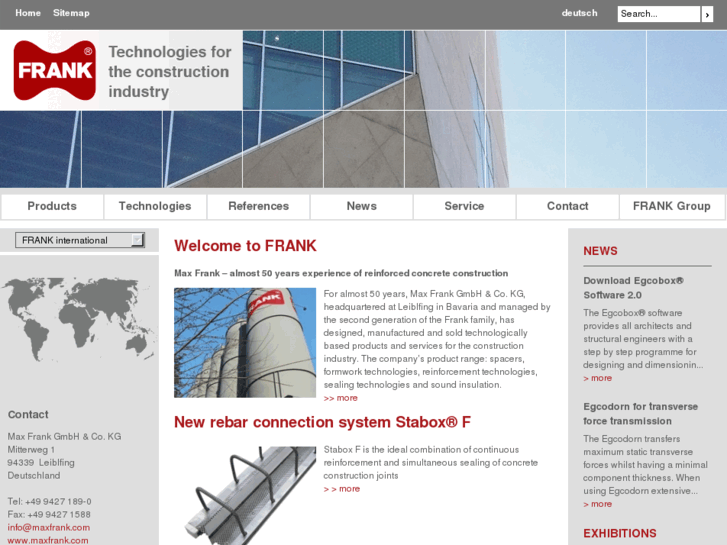Read more about Stabox F
This screenshot has width=727, height=545.
pos(342,489)
